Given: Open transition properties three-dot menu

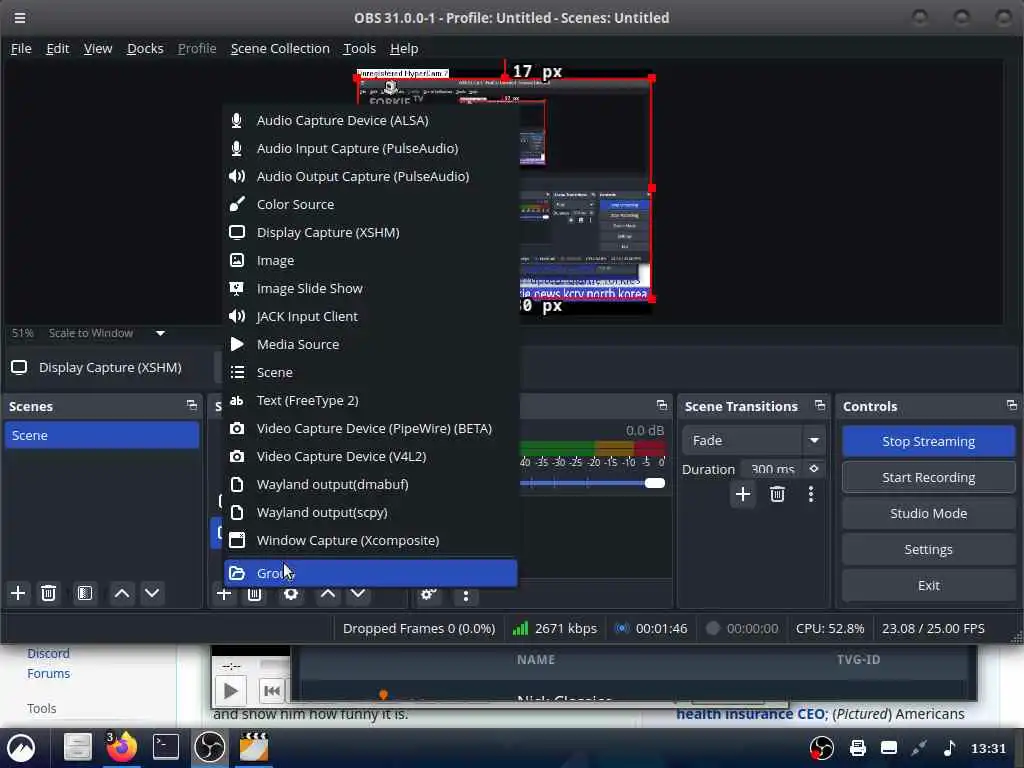Looking at the screenshot, I should tap(811, 494).
